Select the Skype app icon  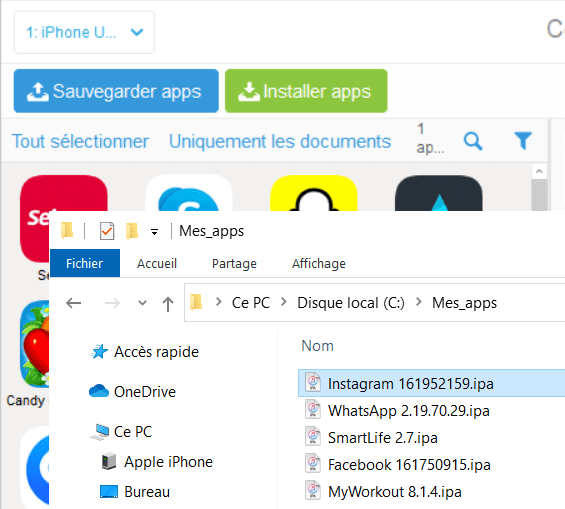point(189,193)
